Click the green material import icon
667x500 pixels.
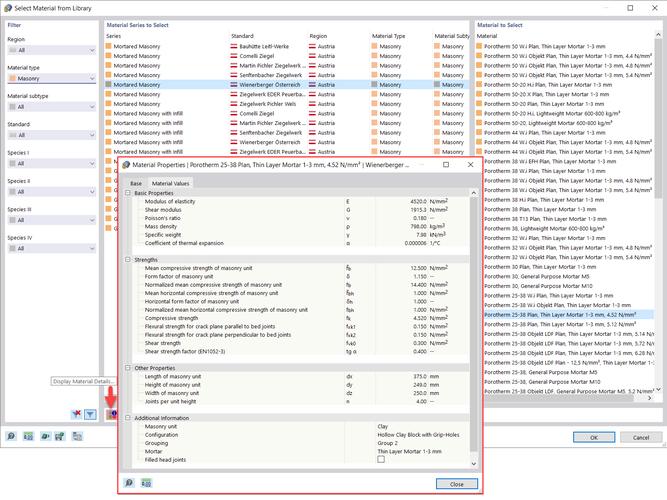(x=45, y=436)
